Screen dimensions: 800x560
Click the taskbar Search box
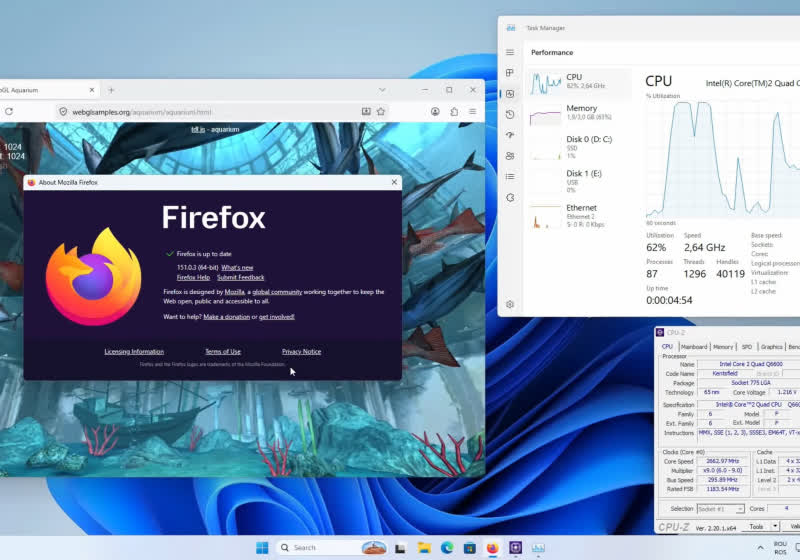coord(332,548)
